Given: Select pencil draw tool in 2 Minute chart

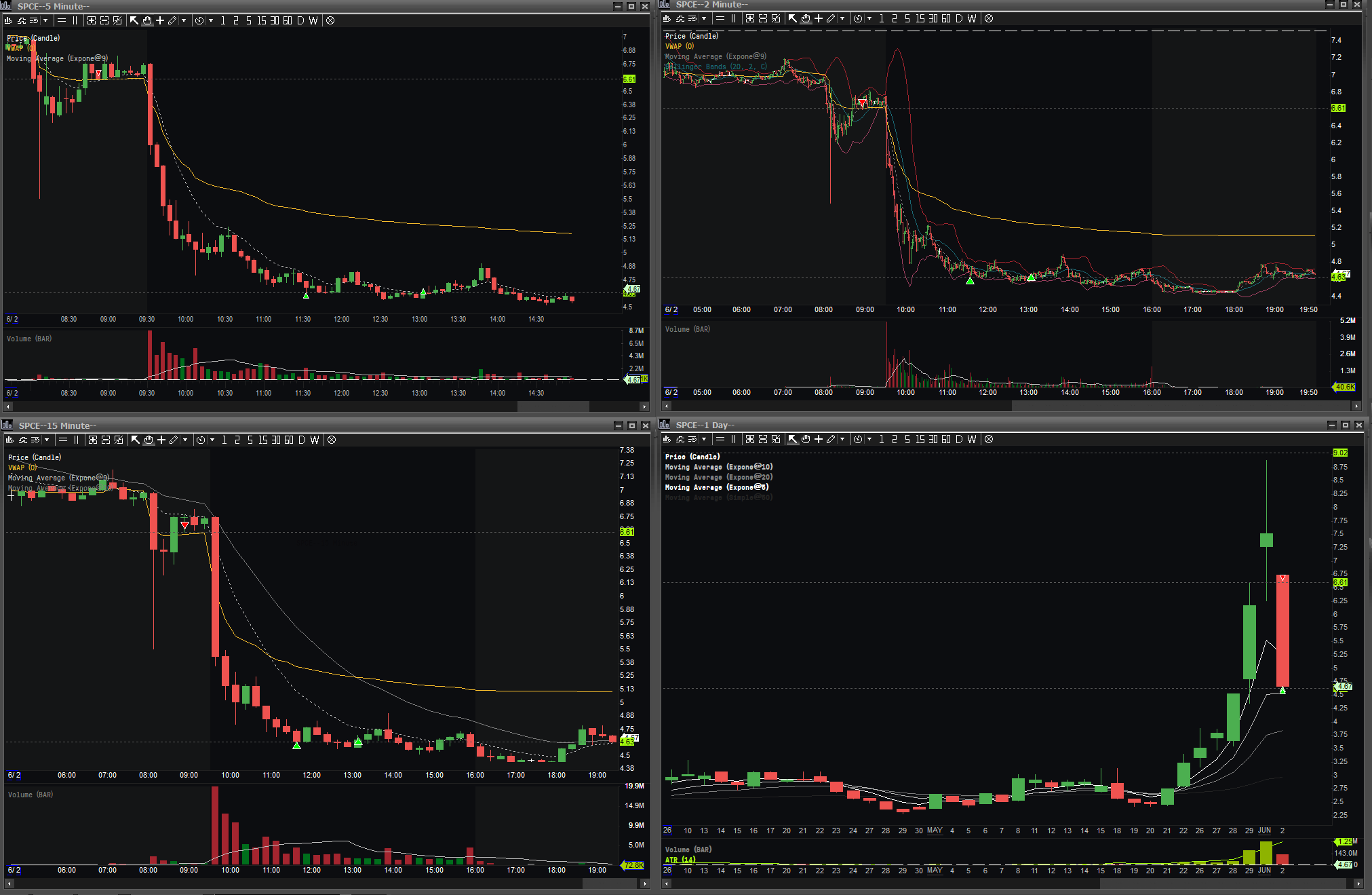Looking at the screenshot, I should [831, 18].
